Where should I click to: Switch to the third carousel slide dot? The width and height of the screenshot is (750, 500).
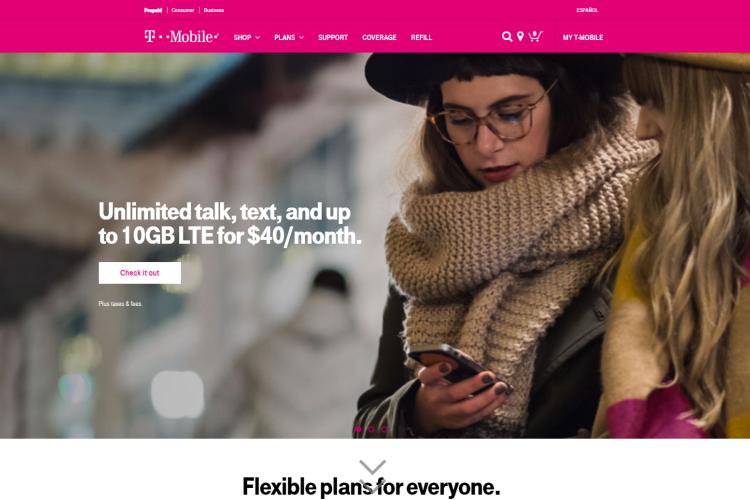(385, 429)
